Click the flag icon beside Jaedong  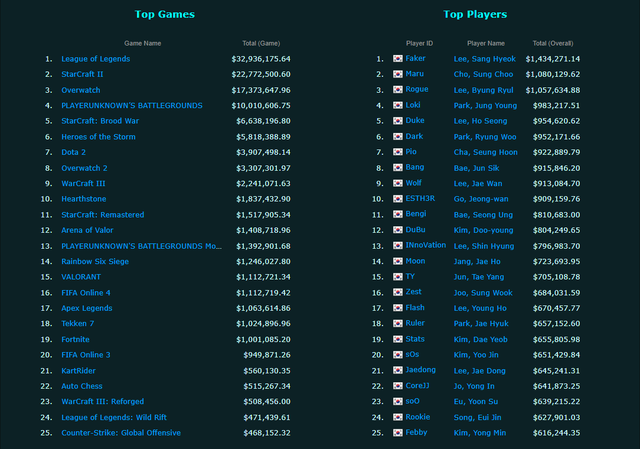click(x=398, y=370)
